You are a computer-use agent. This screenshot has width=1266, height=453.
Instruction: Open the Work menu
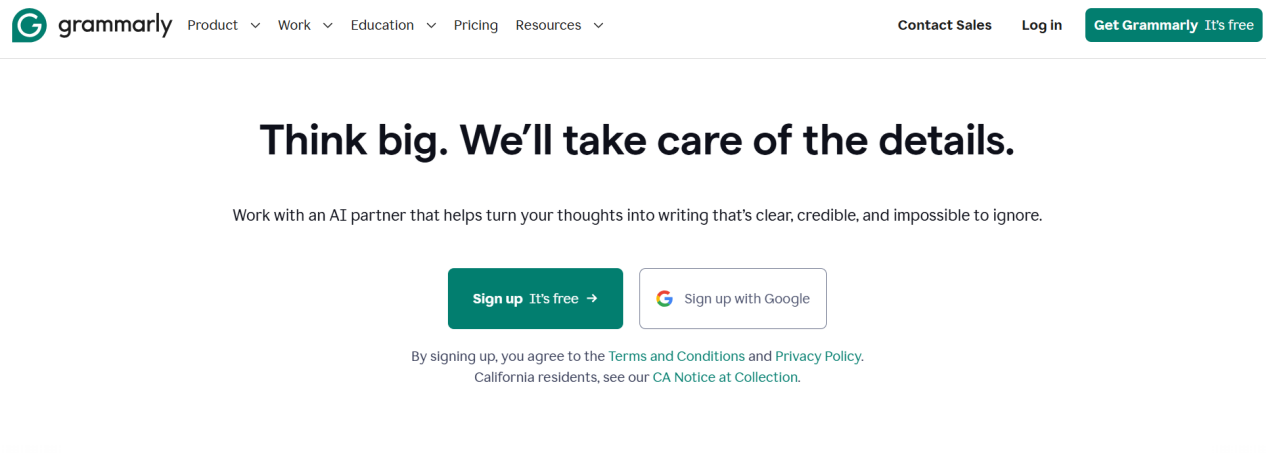(x=305, y=25)
